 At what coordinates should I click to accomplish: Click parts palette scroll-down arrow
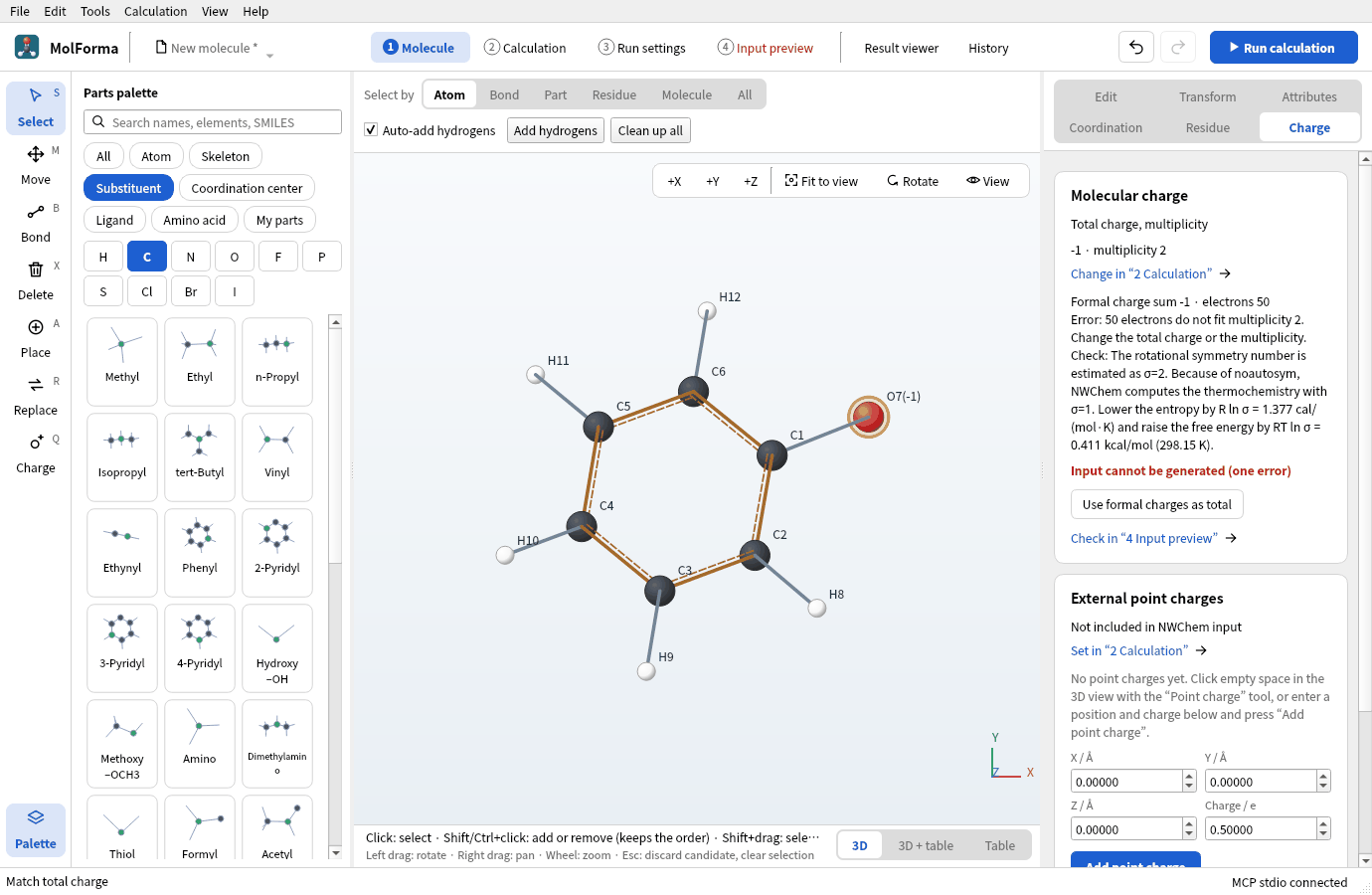click(335, 852)
